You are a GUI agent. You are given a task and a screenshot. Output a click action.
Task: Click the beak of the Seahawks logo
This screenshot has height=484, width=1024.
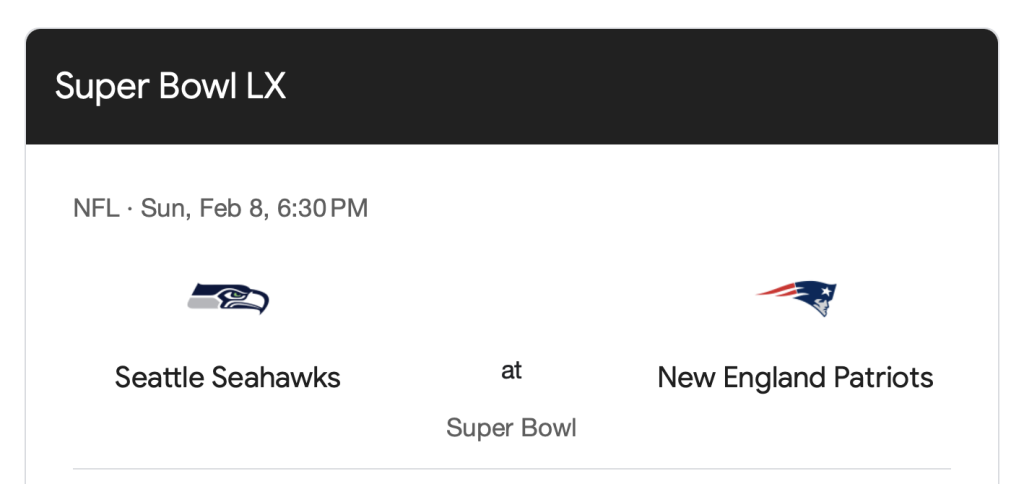(x=260, y=303)
